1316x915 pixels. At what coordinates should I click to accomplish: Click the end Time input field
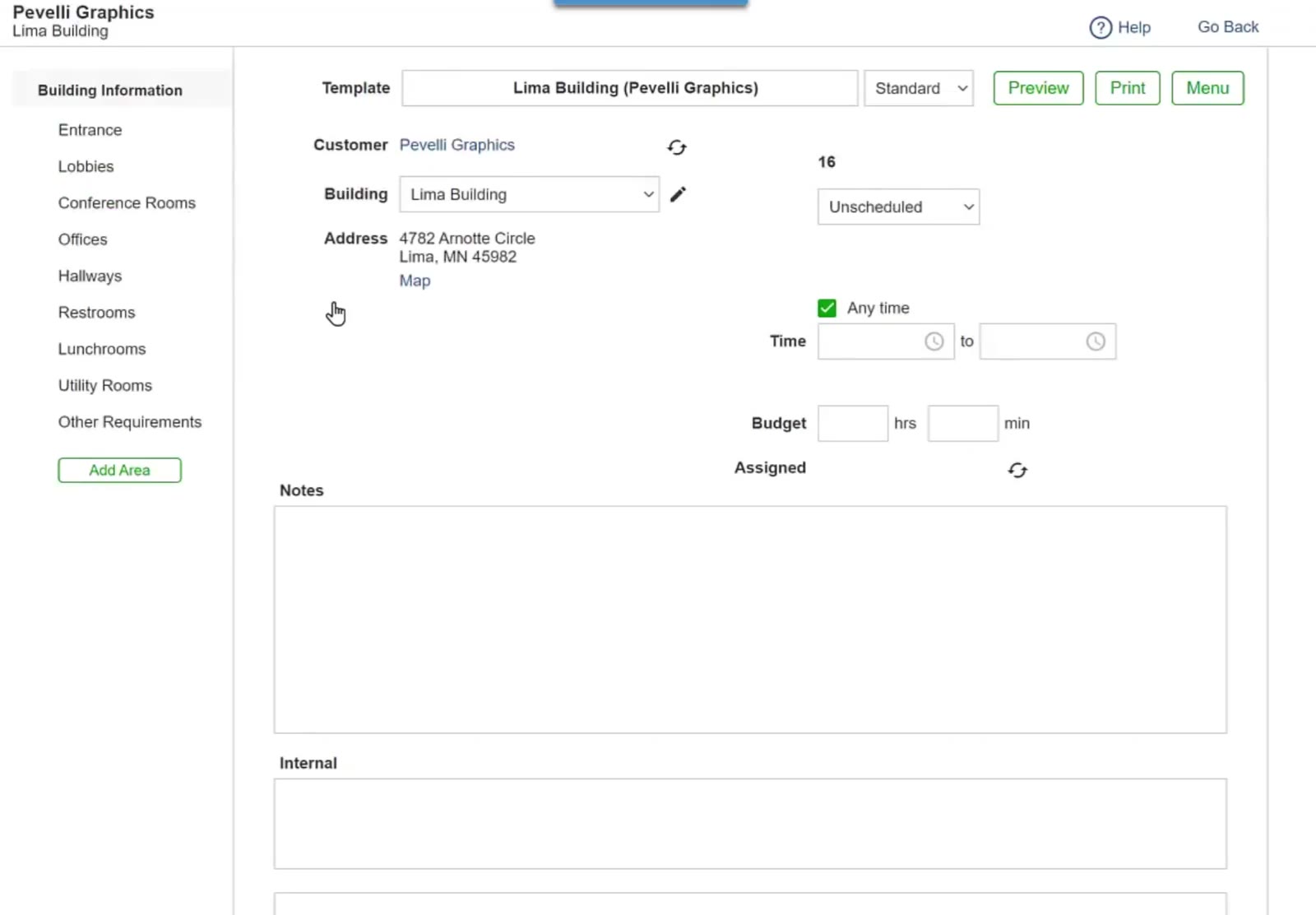pos(1048,341)
